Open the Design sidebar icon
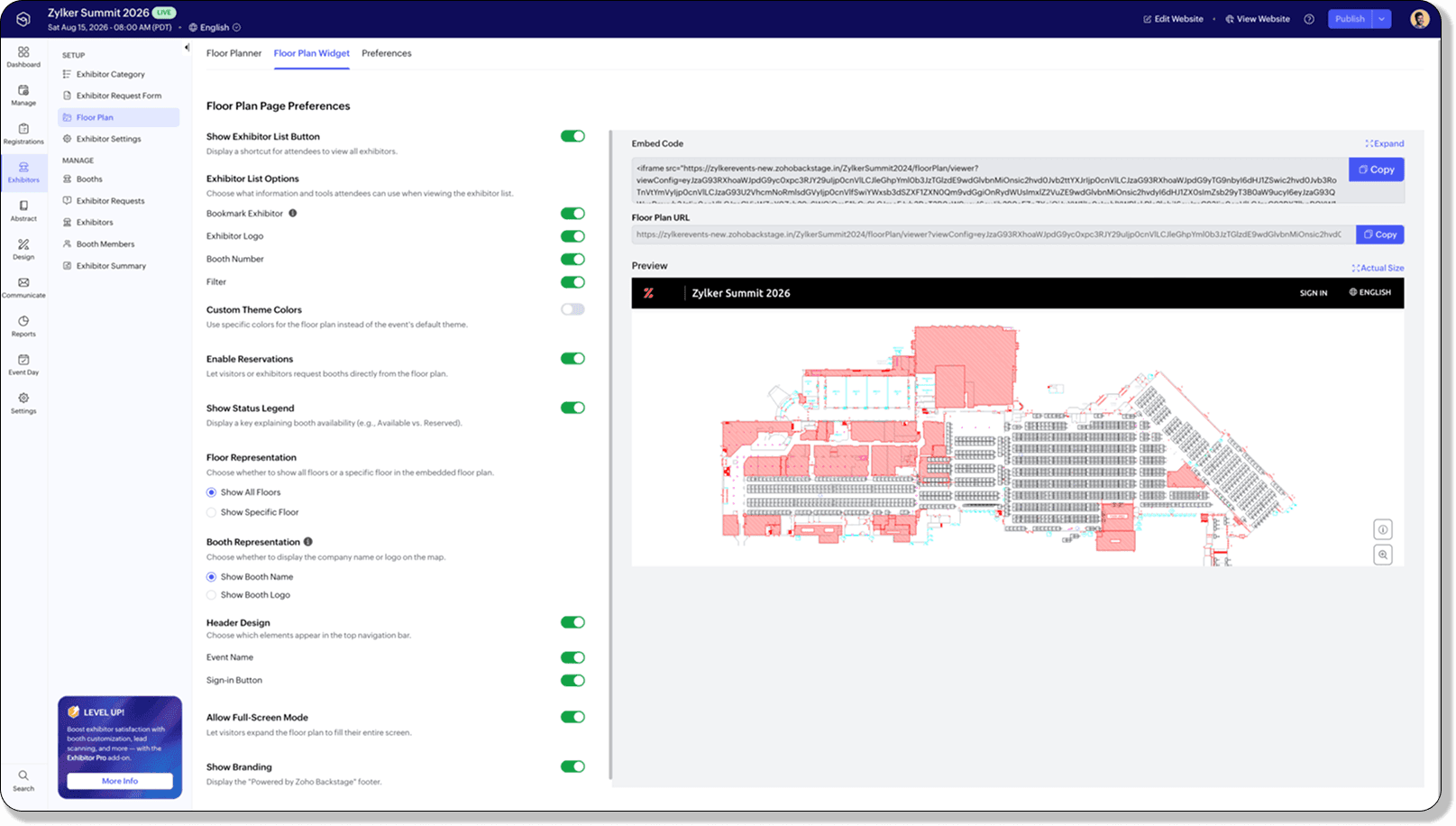The image size is (1456, 826). [x=23, y=249]
